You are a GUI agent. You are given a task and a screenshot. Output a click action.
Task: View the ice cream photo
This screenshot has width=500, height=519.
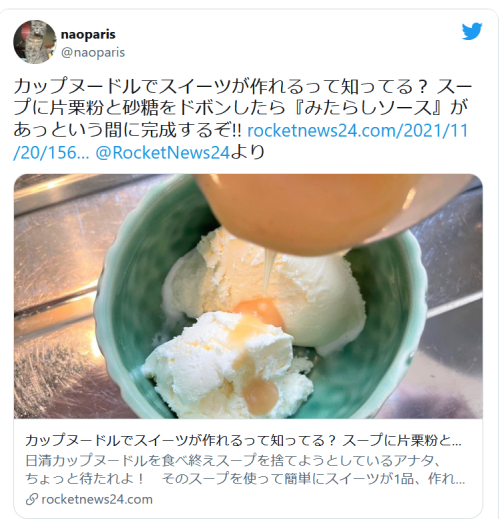248,296
